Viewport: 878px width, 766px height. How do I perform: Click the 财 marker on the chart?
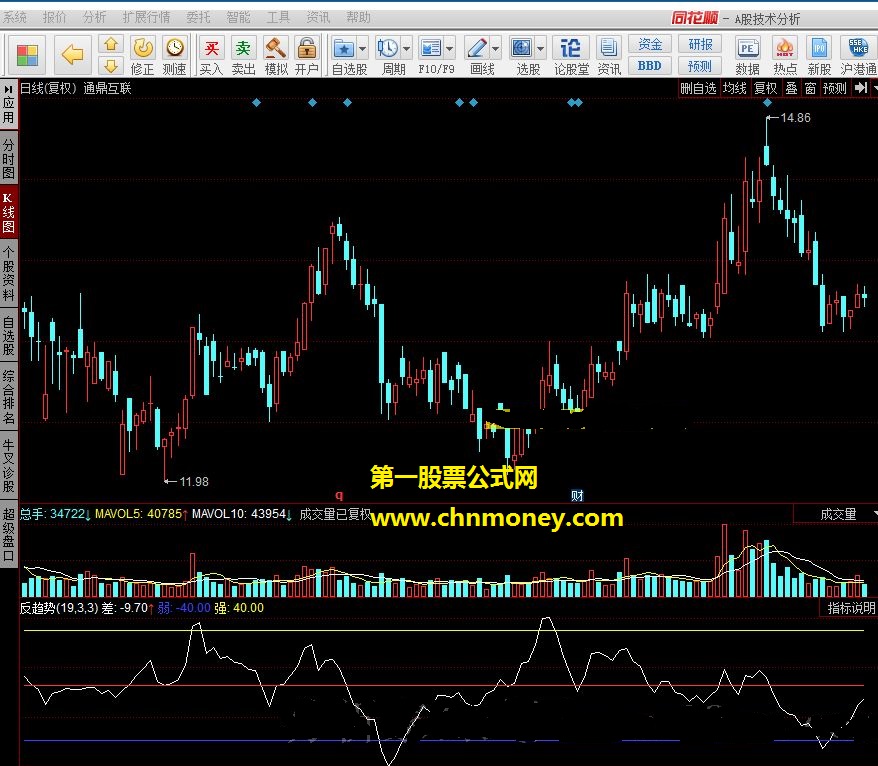[577, 496]
